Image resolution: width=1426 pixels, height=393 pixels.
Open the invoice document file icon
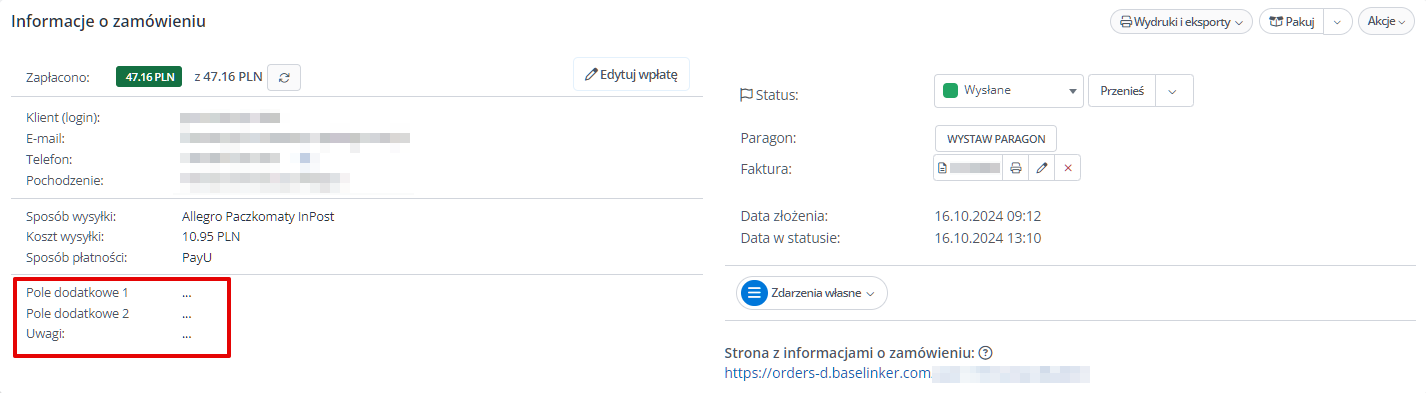coord(941,168)
